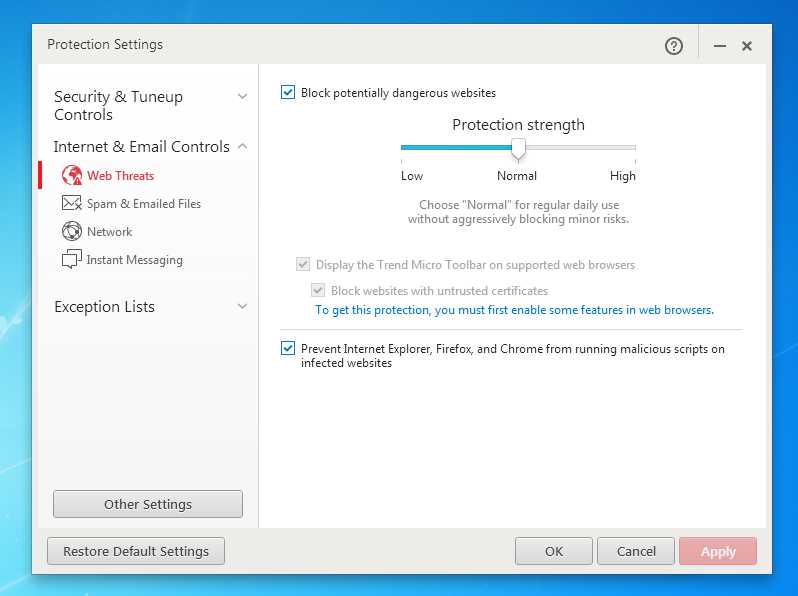Collapse the Internet & Email Controls section
The height and width of the screenshot is (596, 798).
point(242,147)
